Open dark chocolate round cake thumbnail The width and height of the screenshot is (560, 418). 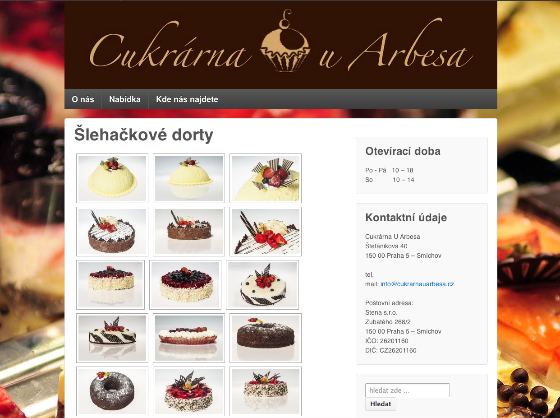point(265,338)
